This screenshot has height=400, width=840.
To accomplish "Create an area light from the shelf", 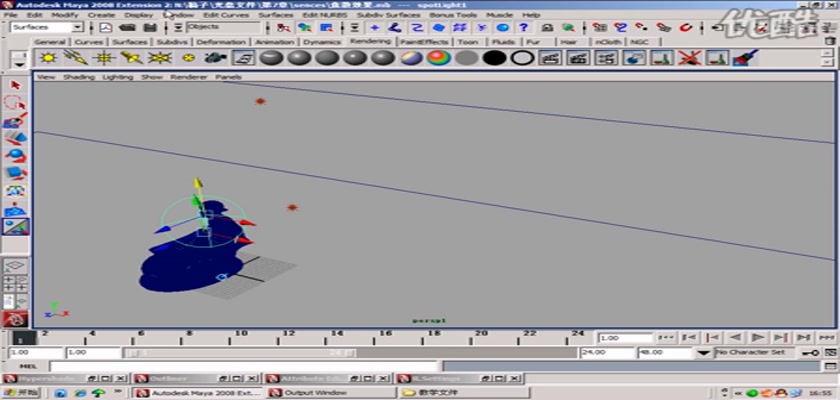I will pyautogui.click(x=159, y=58).
